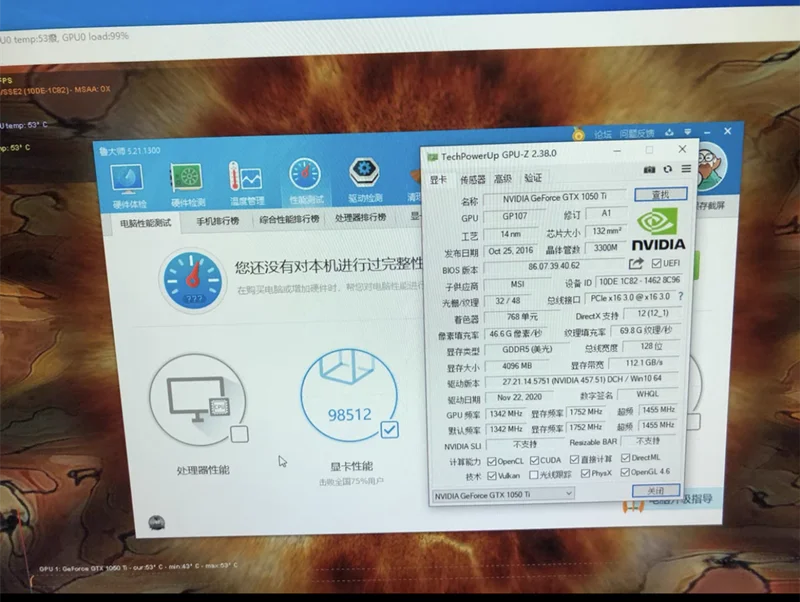
Task: Click 查找 lookup button in GPU-Z
Action: coord(661,194)
